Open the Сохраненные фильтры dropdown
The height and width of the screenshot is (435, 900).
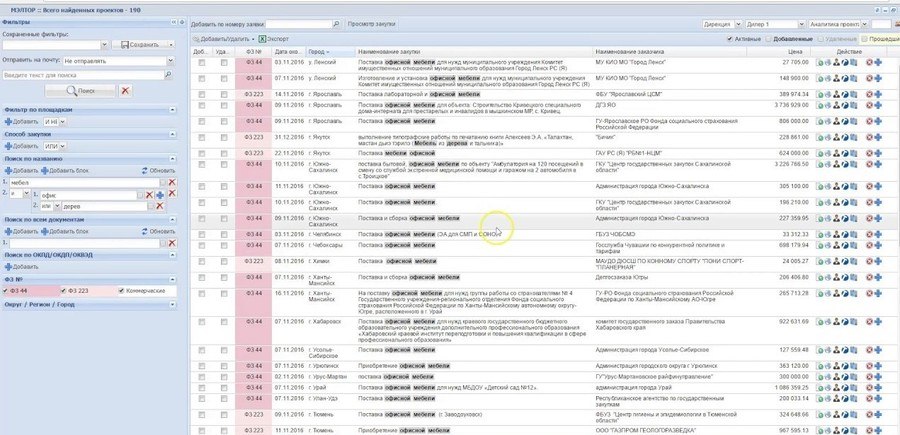104,45
